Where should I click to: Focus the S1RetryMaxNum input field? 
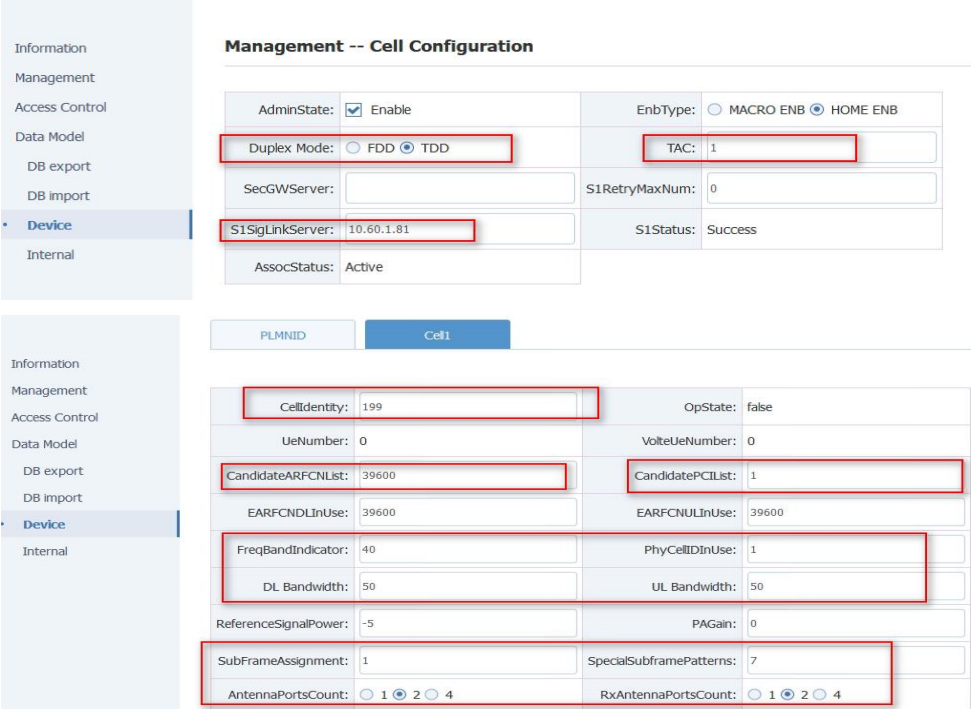[819, 188]
